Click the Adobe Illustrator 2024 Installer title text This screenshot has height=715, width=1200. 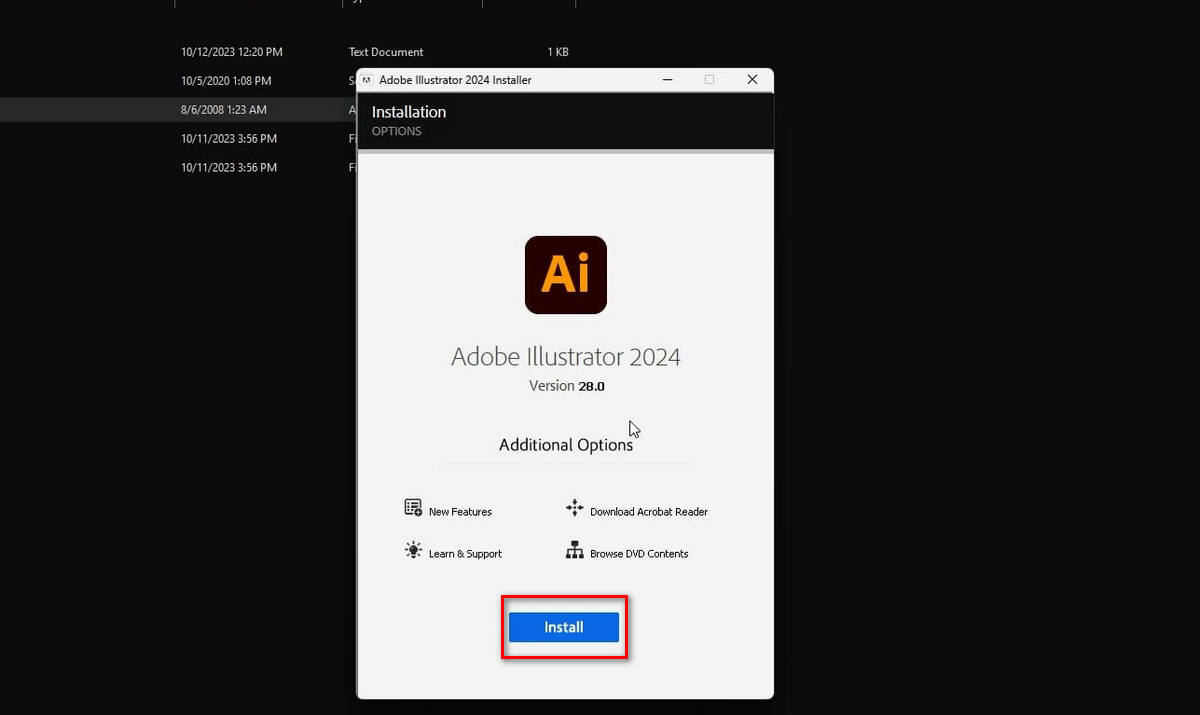tap(455, 80)
